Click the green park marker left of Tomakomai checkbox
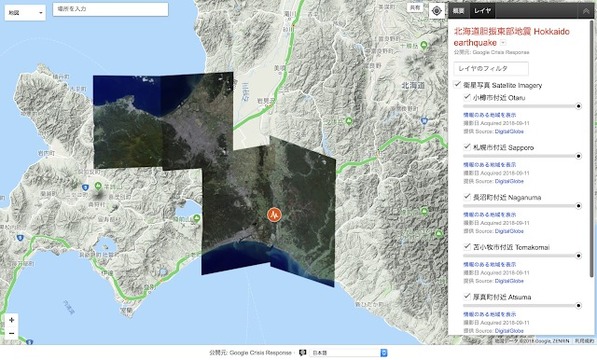 tap(439, 233)
